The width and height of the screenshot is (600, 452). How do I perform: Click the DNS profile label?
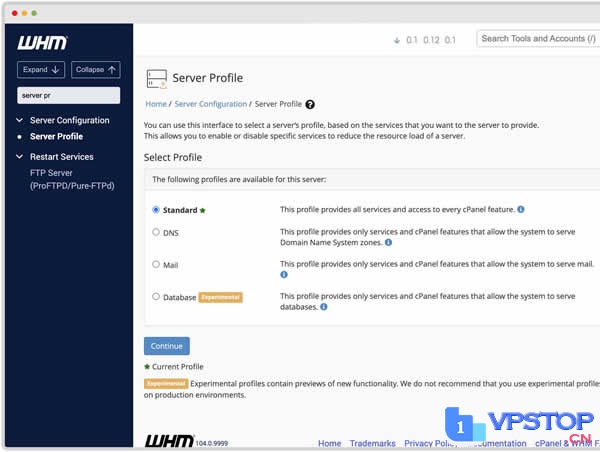point(171,233)
